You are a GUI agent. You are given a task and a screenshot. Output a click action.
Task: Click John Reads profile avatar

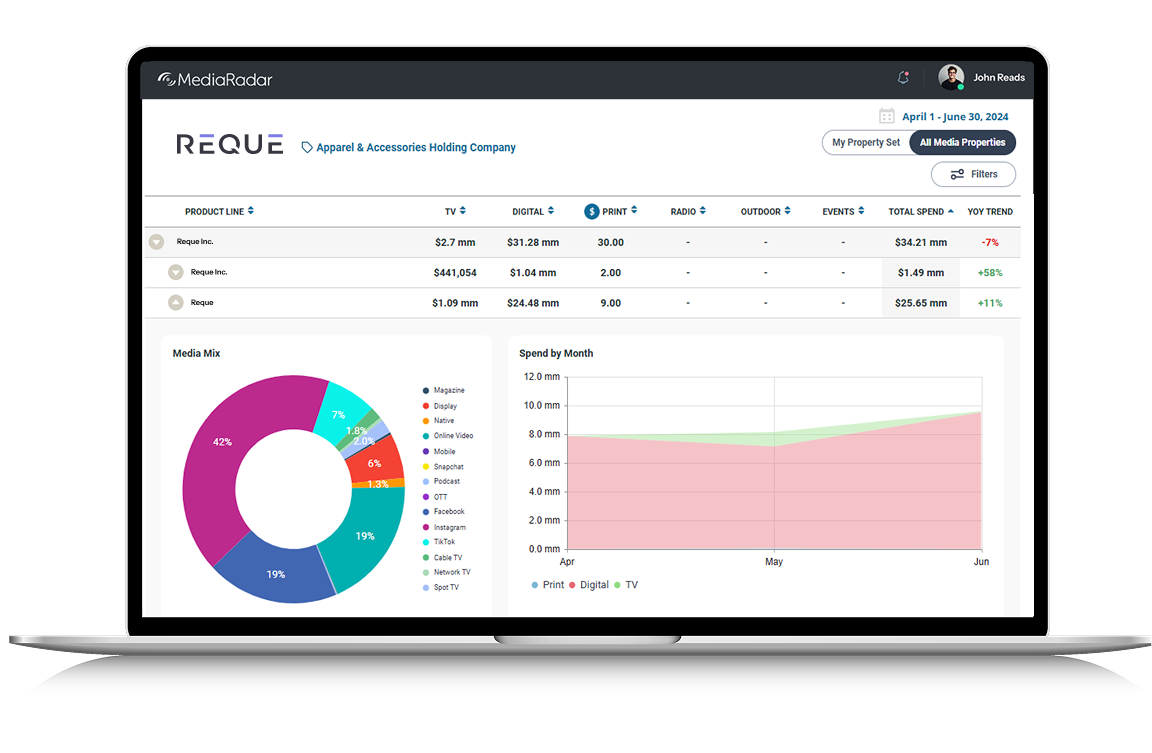pyautogui.click(x=951, y=77)
